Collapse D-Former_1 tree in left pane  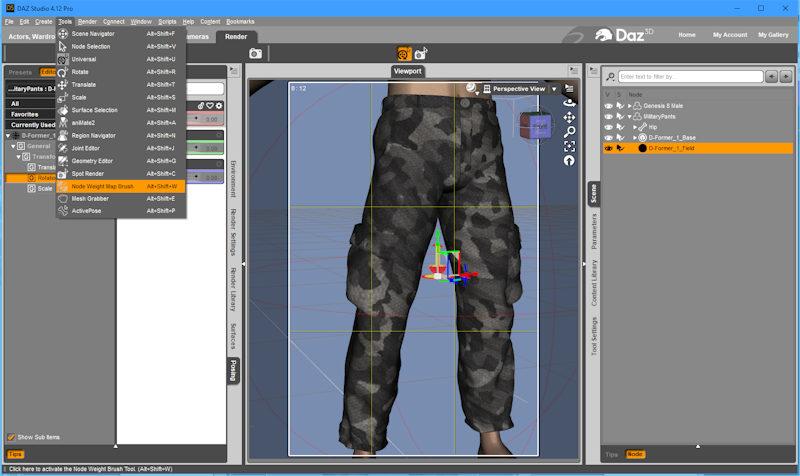coord(8,136)
